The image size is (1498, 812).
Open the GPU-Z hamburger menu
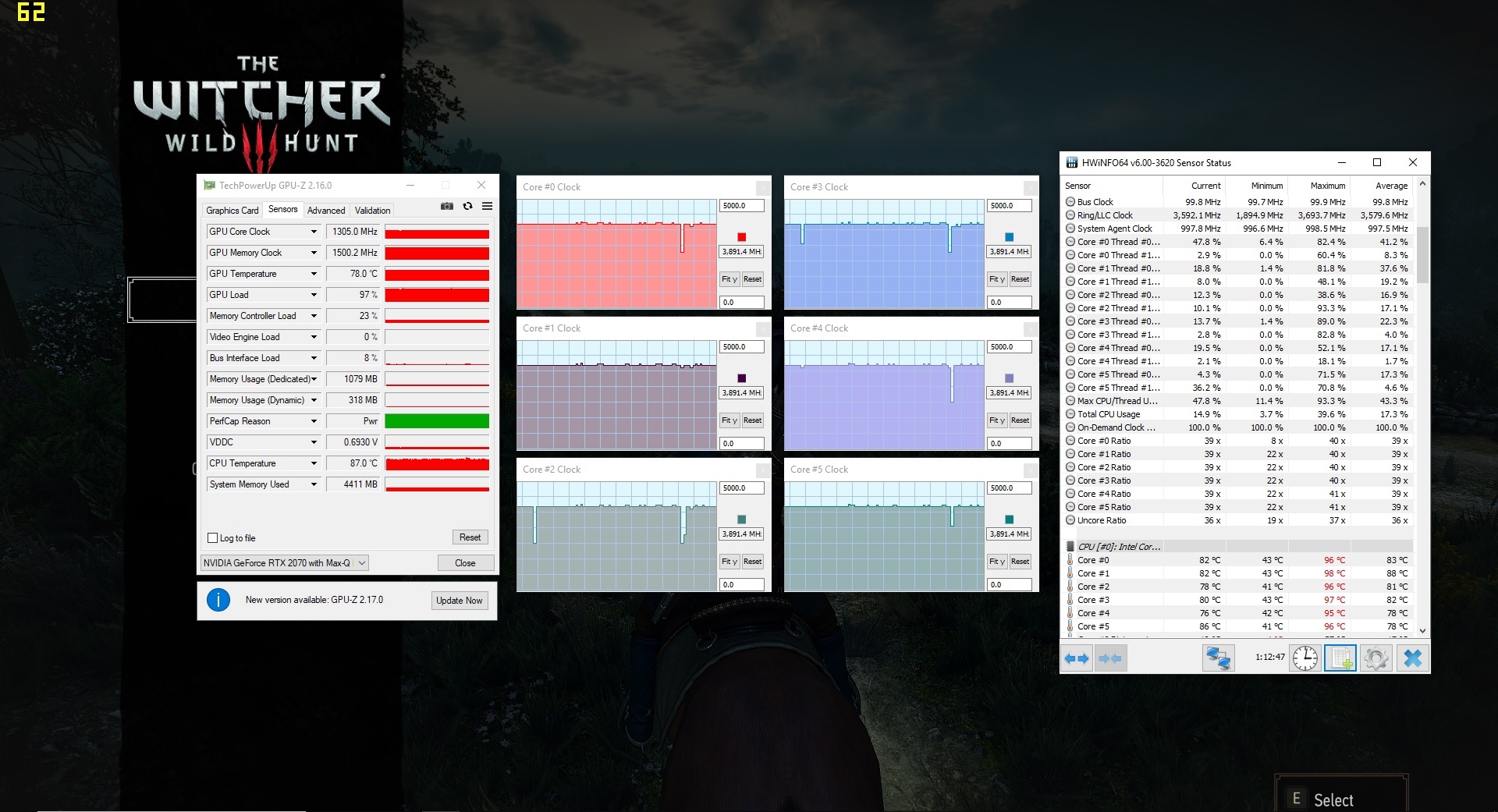coord(487,206)
